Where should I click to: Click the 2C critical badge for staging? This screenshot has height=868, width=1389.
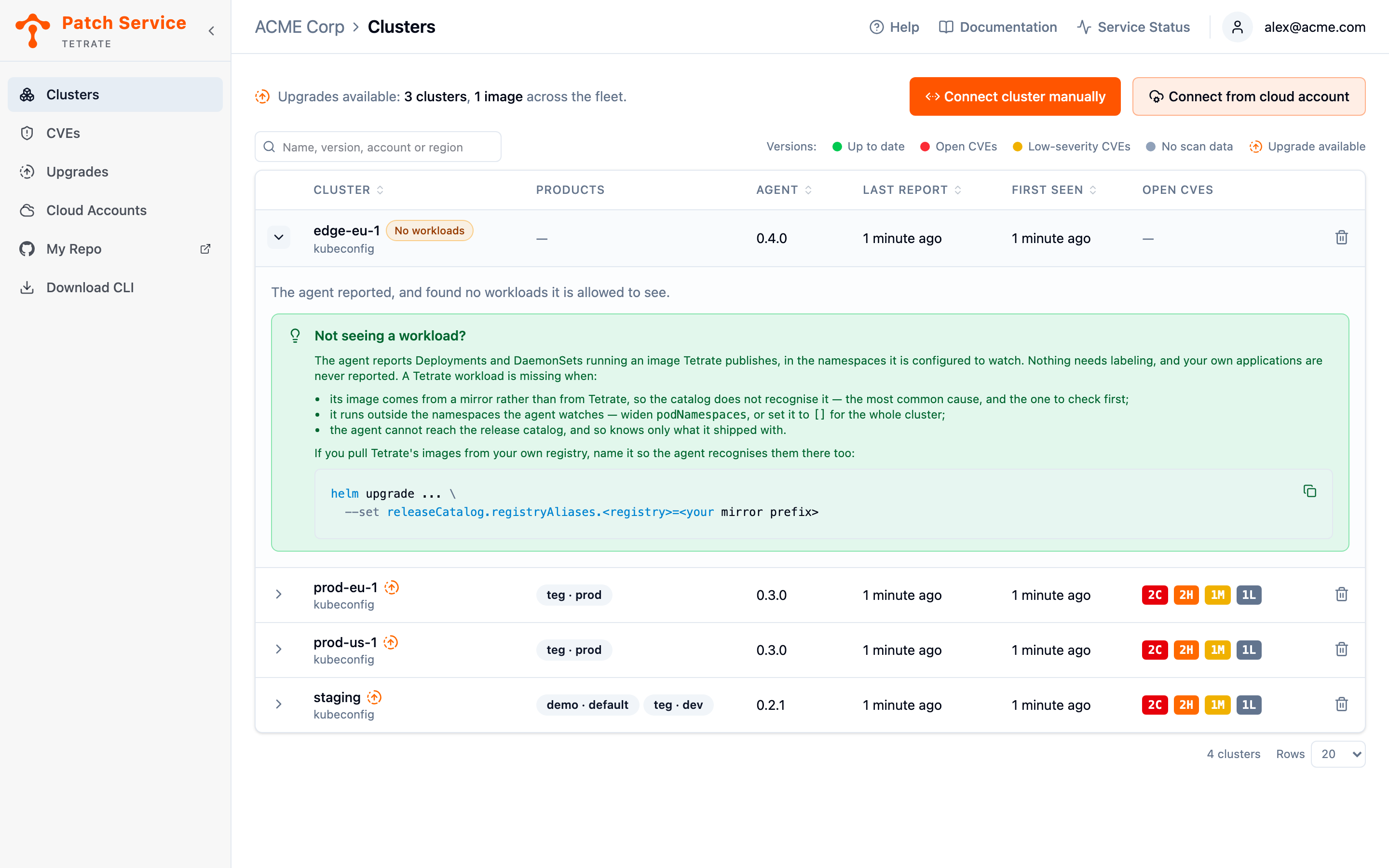1155,705
